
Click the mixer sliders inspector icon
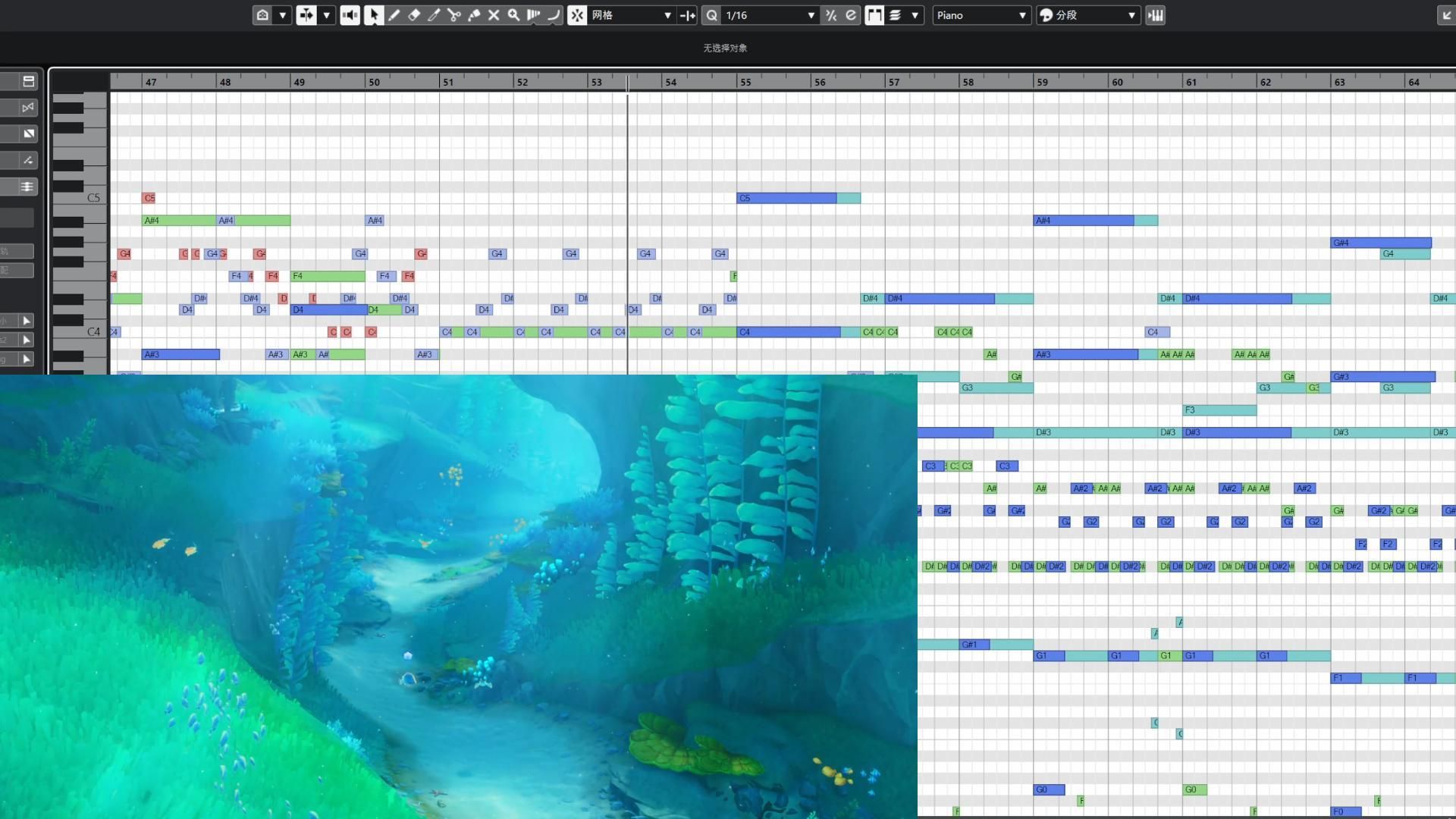click(28, 187)
